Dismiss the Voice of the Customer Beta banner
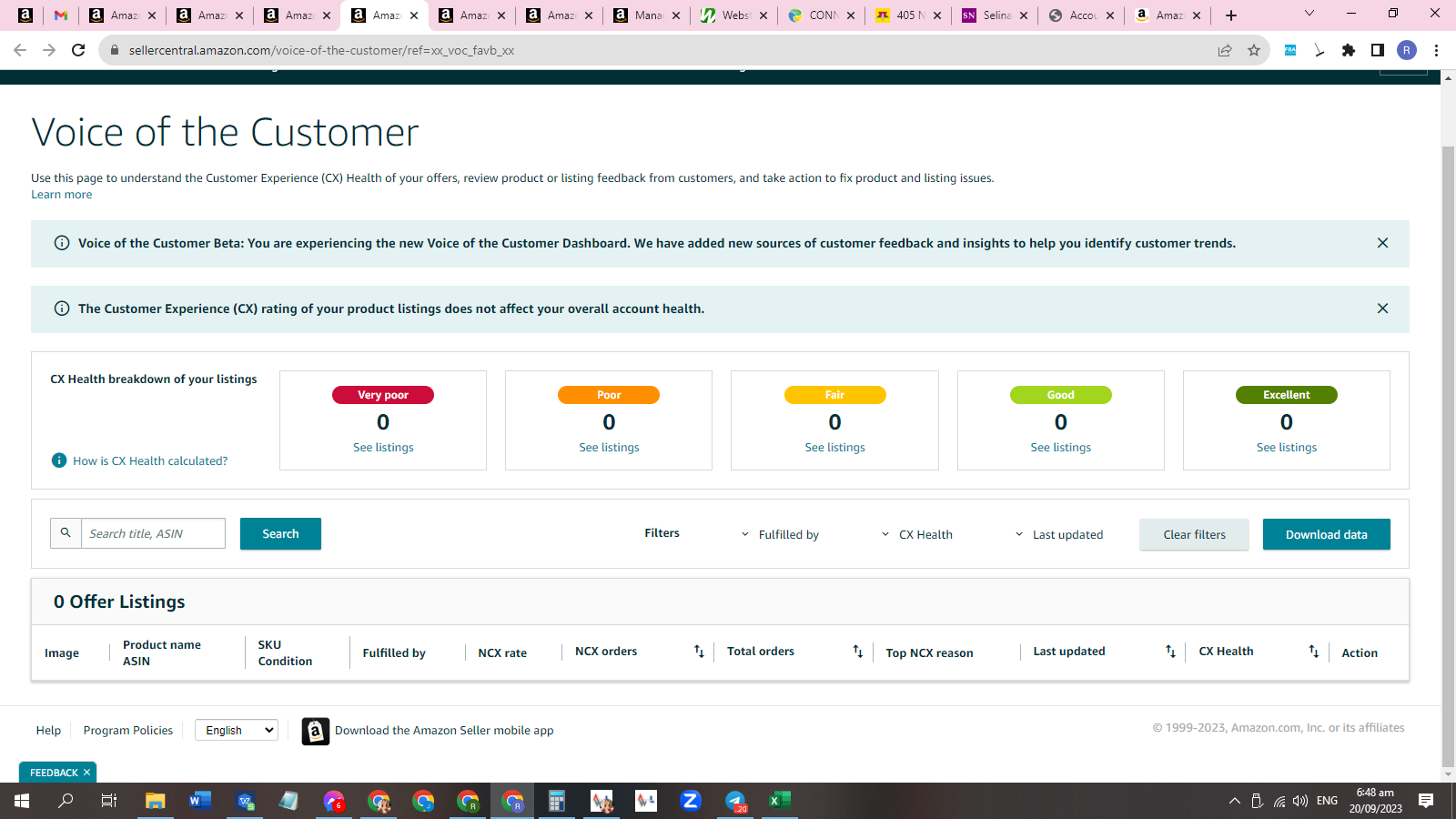The image size is (1456, 819). click(x=1382, y=243)
